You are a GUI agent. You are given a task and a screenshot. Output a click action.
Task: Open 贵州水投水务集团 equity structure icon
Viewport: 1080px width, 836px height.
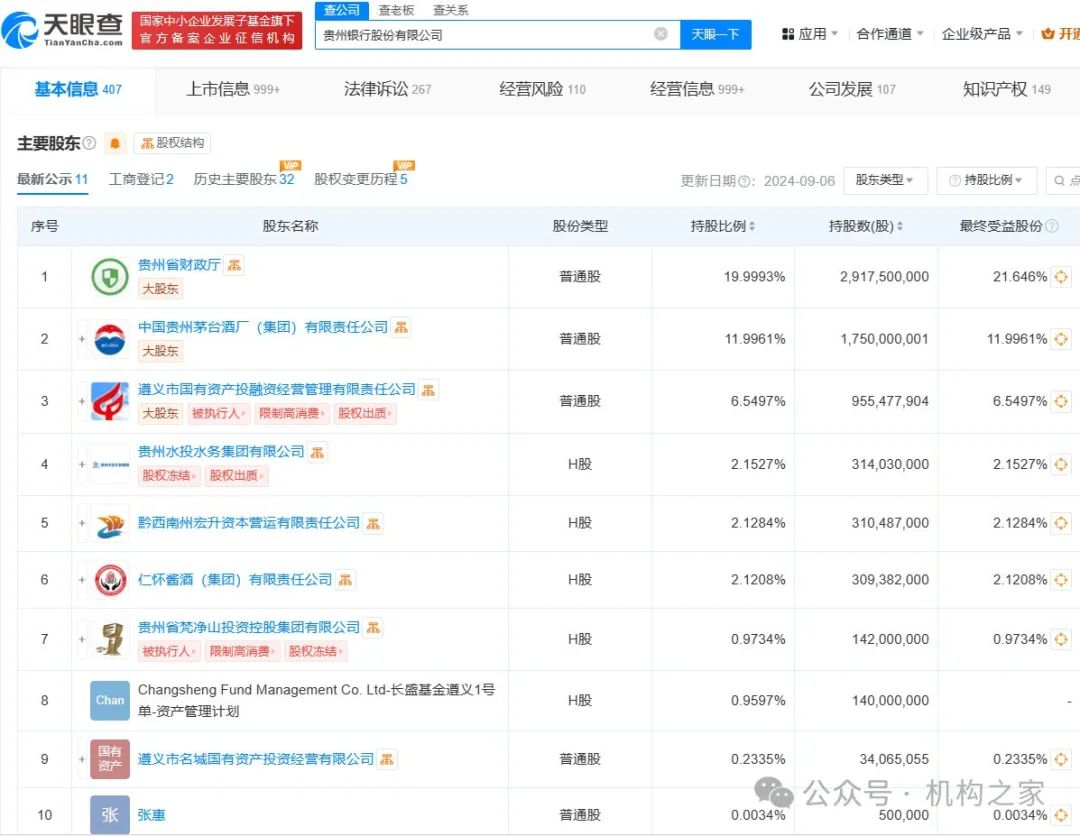318,452
